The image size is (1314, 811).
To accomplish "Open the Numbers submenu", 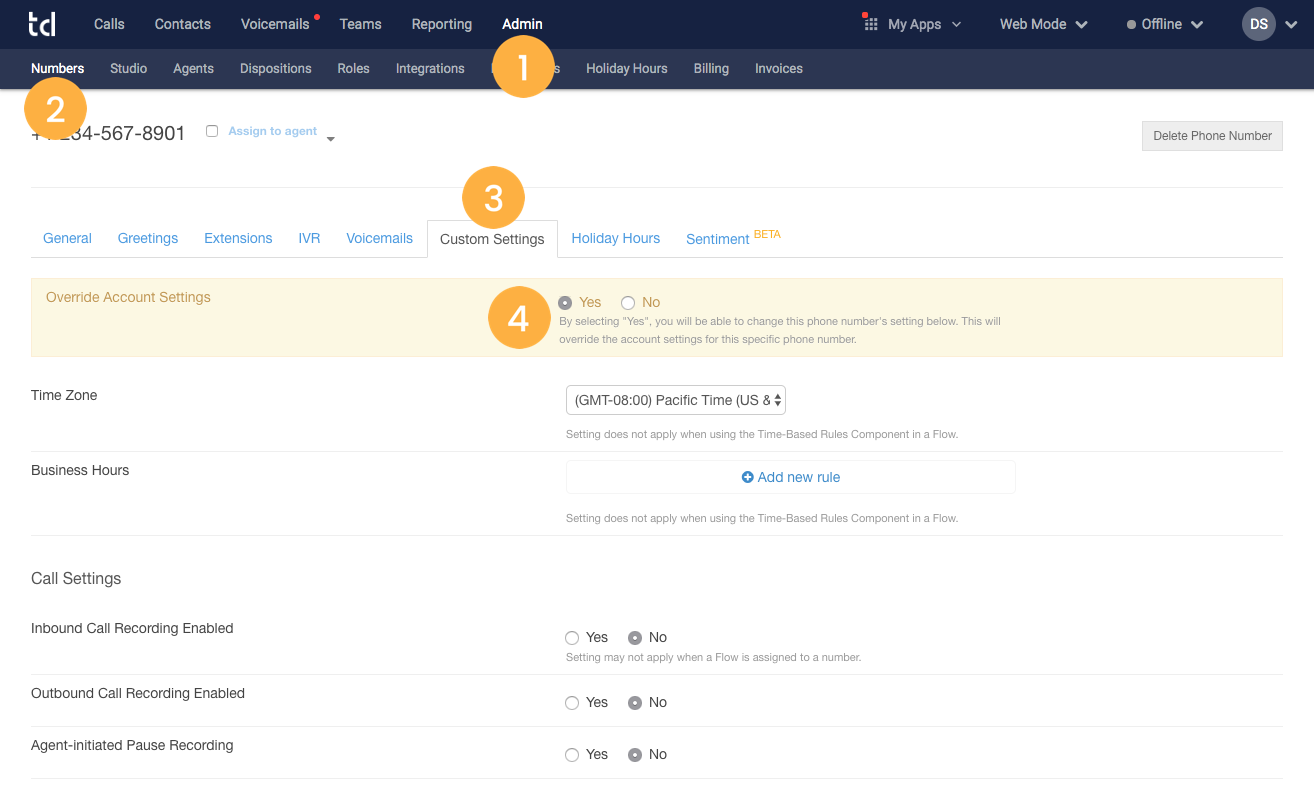I will point(58,69).
